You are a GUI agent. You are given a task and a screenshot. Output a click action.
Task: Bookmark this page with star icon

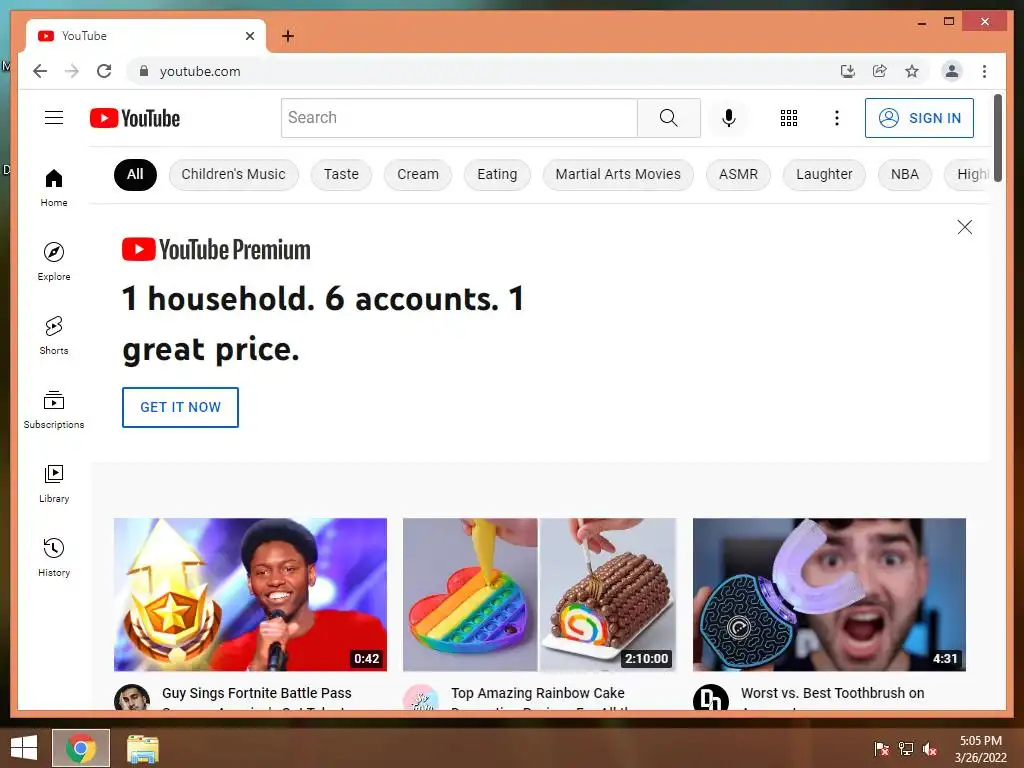[912, 71]
